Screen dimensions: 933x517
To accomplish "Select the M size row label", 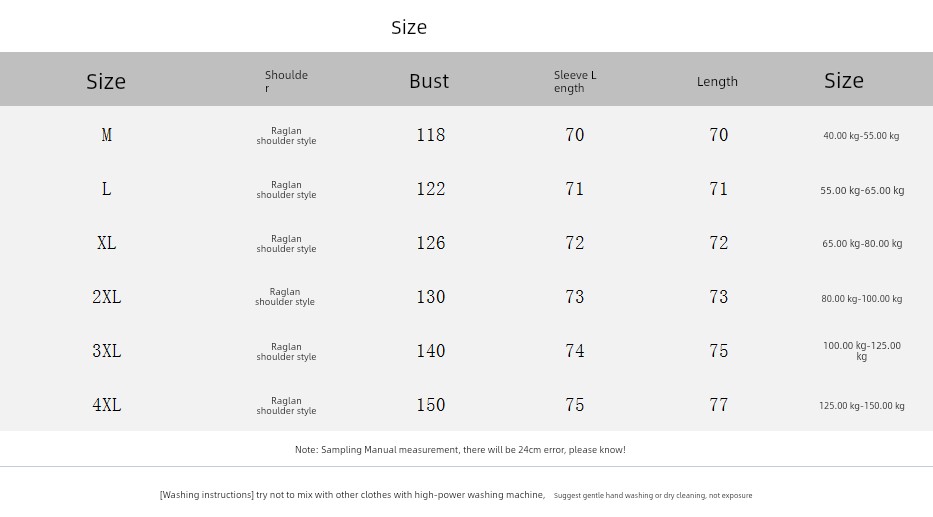I will (106, 135).
